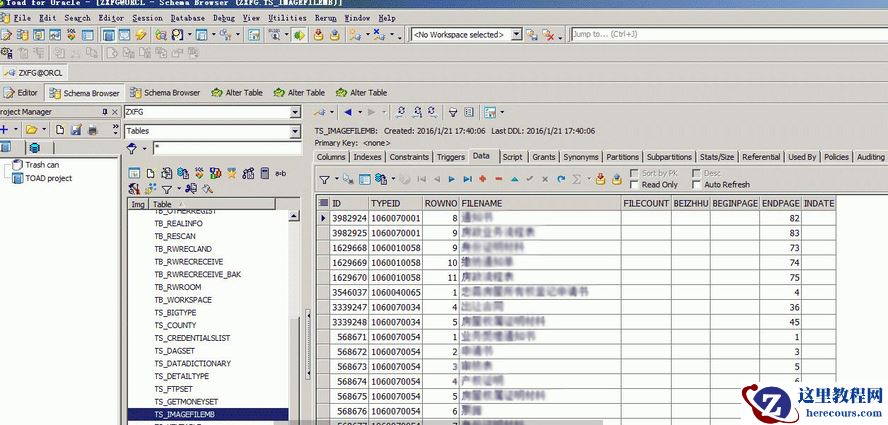Enable the Auto Refresh checkbox
The image size is (888, 425).
697,185
